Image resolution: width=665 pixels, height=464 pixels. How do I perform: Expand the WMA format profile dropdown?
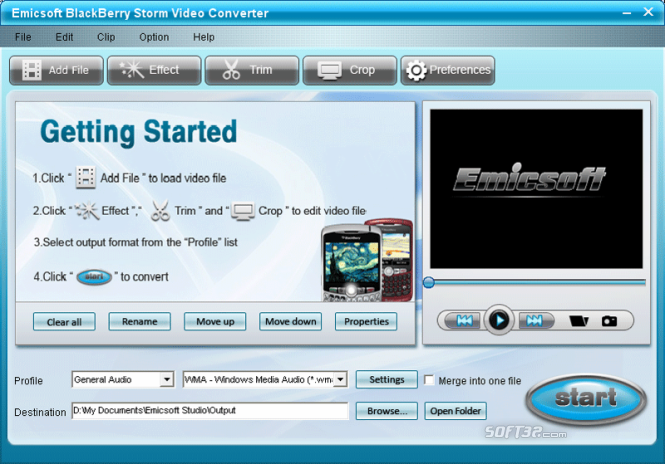[341, 379]
